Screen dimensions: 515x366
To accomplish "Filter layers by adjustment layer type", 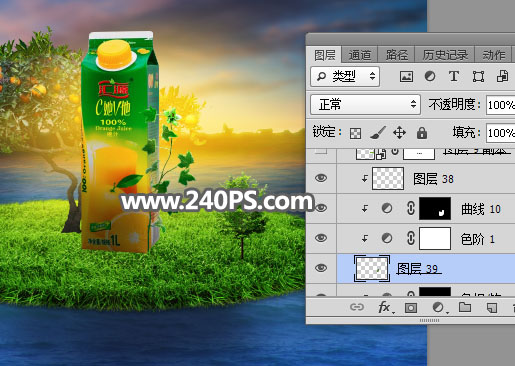I will click(430, 76).
